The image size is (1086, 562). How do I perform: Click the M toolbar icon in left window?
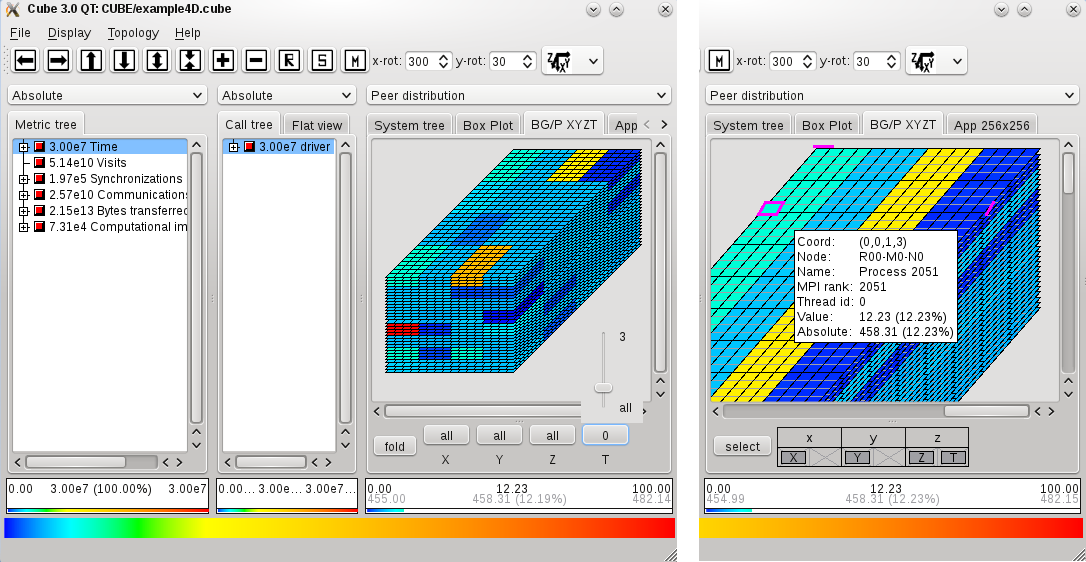pyautogui.click(x=355, y=61)
